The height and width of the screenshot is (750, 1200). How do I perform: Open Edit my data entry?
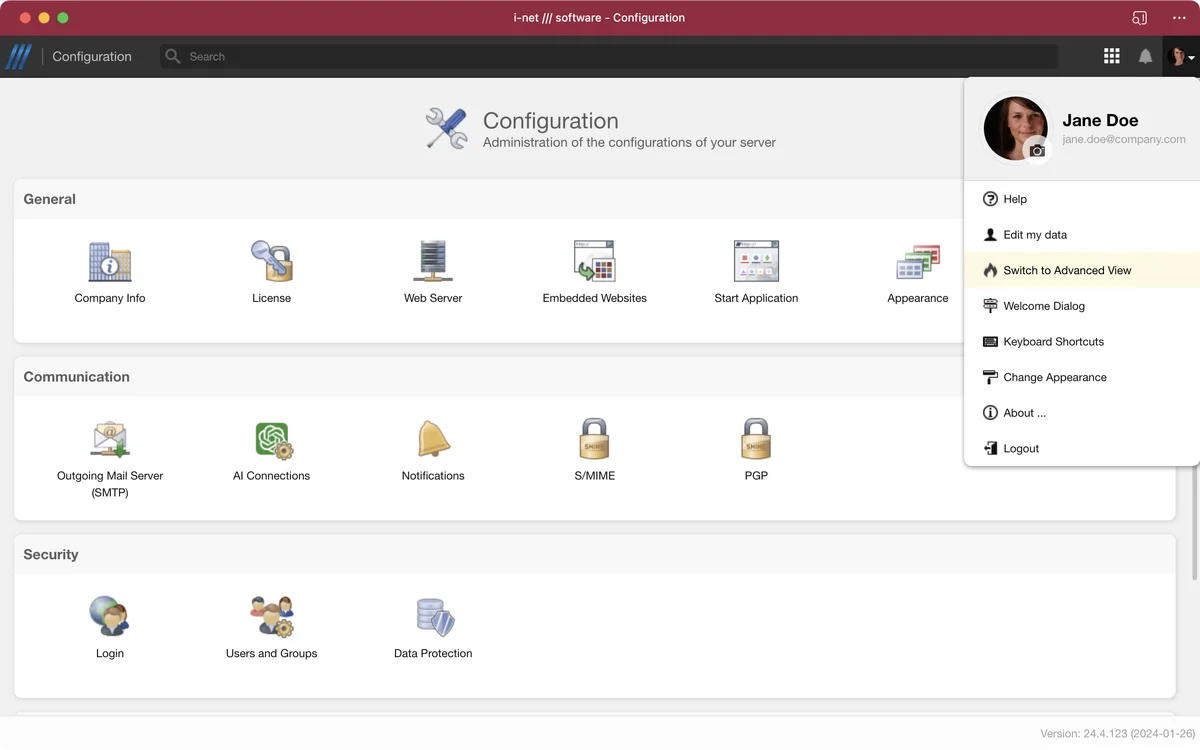tap(1034, 235)
